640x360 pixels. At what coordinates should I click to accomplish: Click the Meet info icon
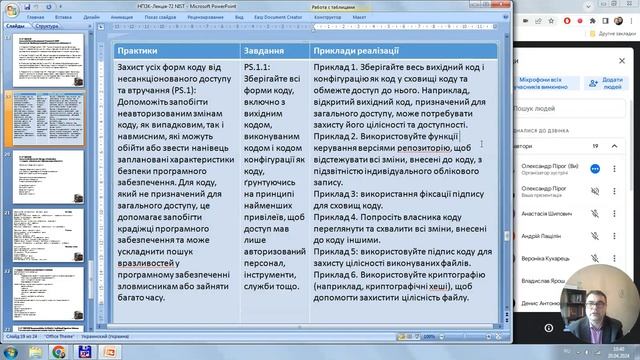(549, 328)
